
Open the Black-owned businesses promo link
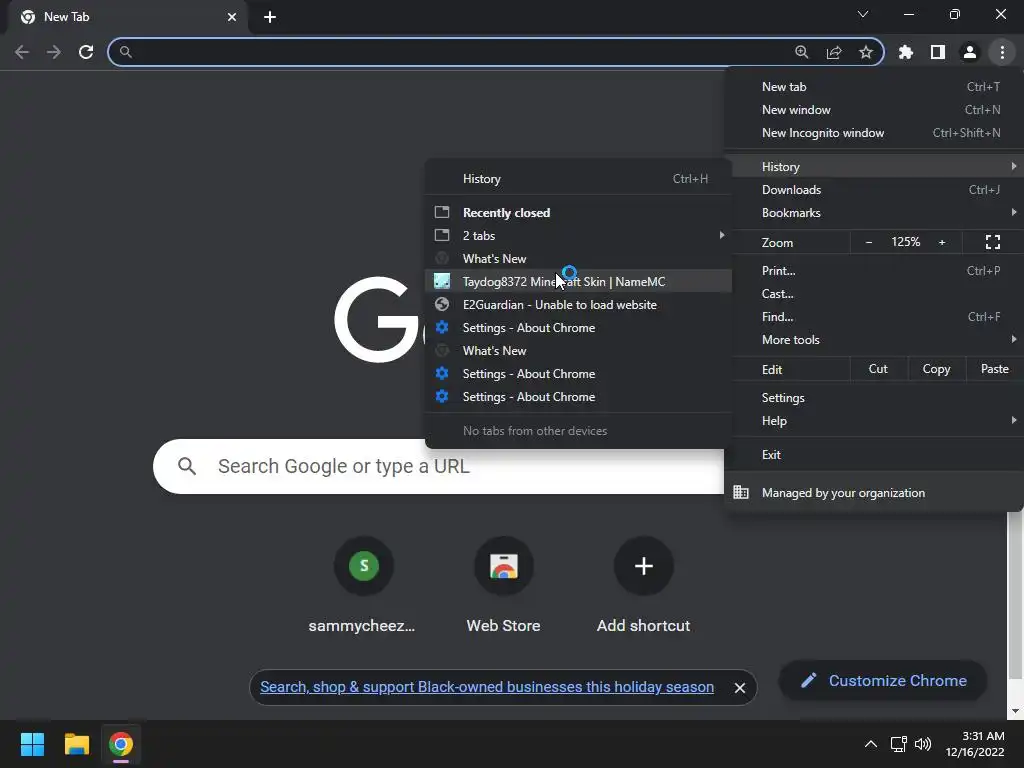(x=487, y=687)
